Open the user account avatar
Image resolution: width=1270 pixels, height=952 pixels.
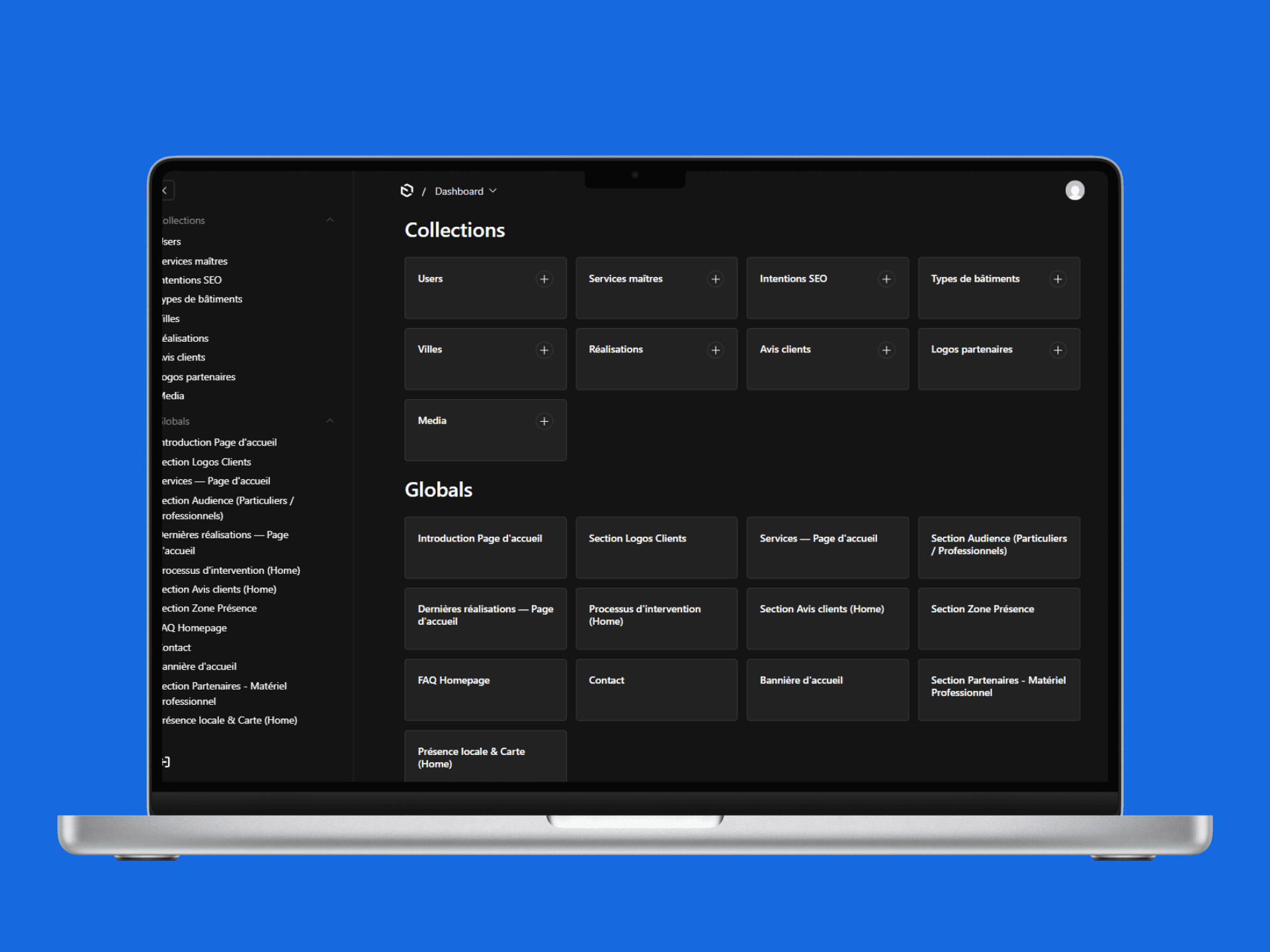click(1075, 190)
